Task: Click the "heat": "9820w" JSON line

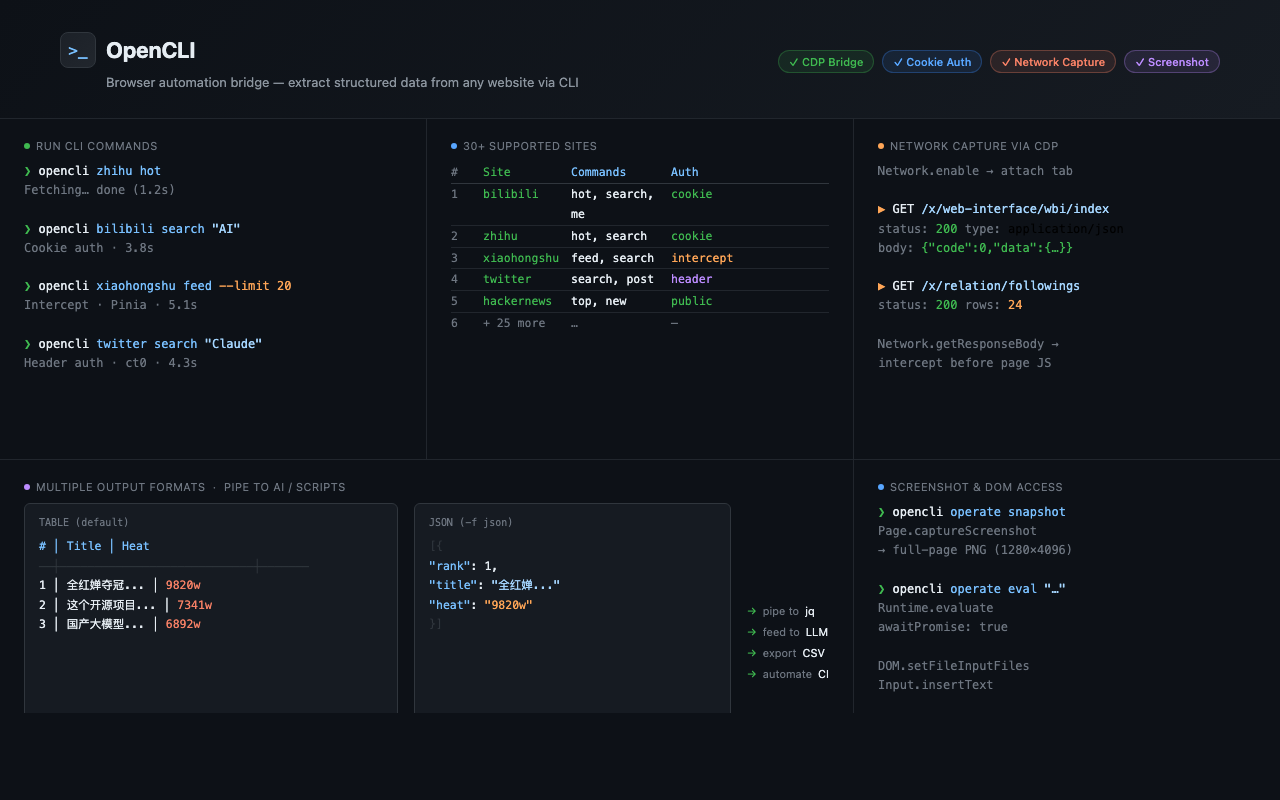Action: (481, 605)
